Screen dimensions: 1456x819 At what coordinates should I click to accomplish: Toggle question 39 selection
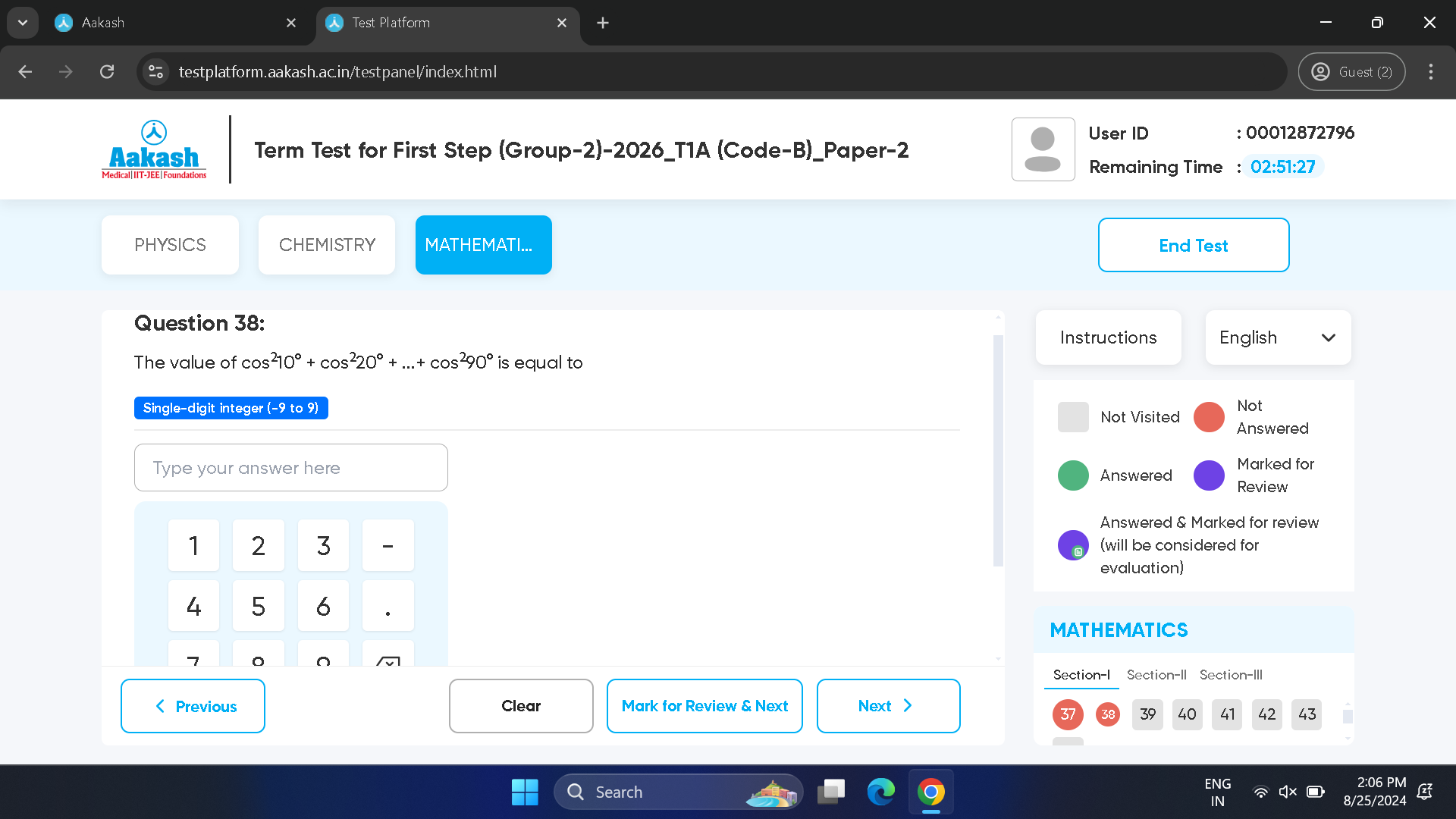click(x=1147, y=713)
